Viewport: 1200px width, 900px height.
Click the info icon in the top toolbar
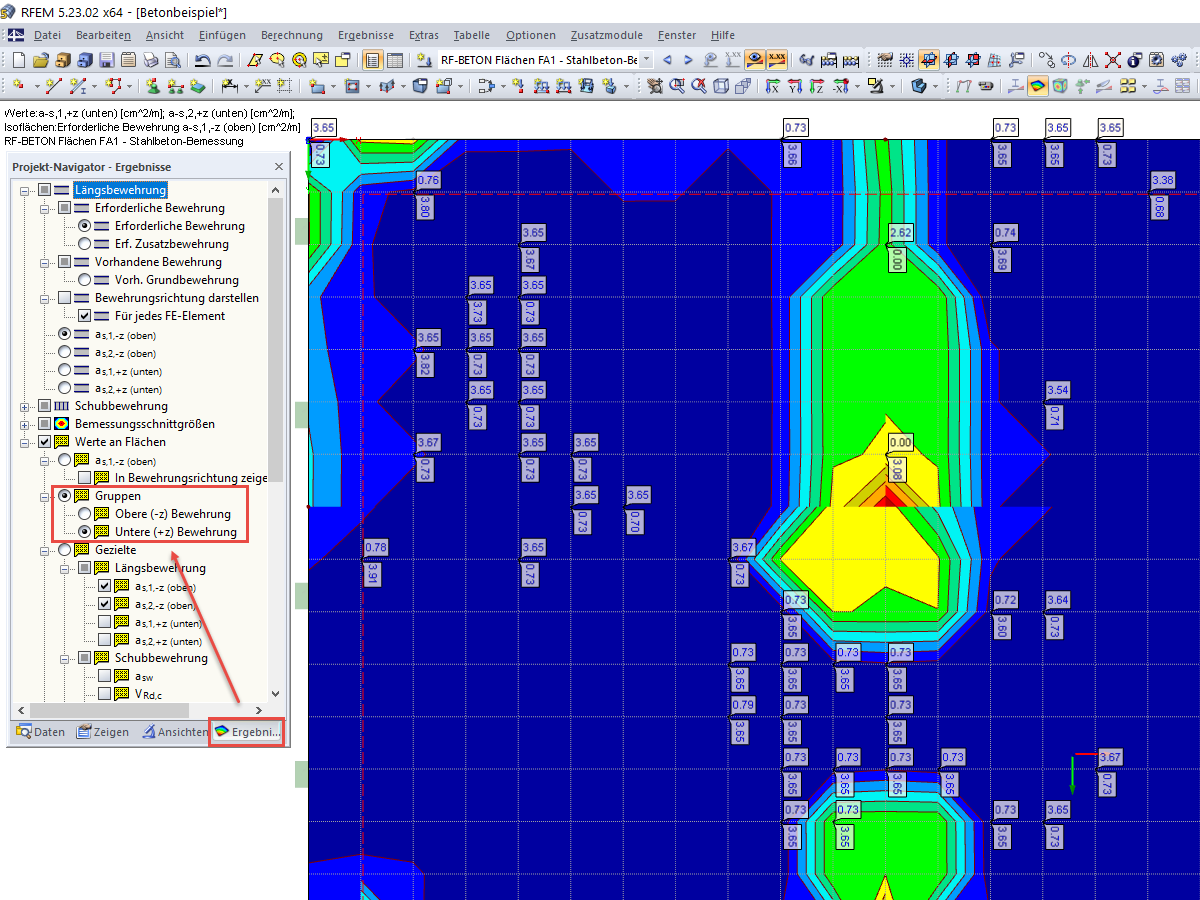click(1135, 60)
